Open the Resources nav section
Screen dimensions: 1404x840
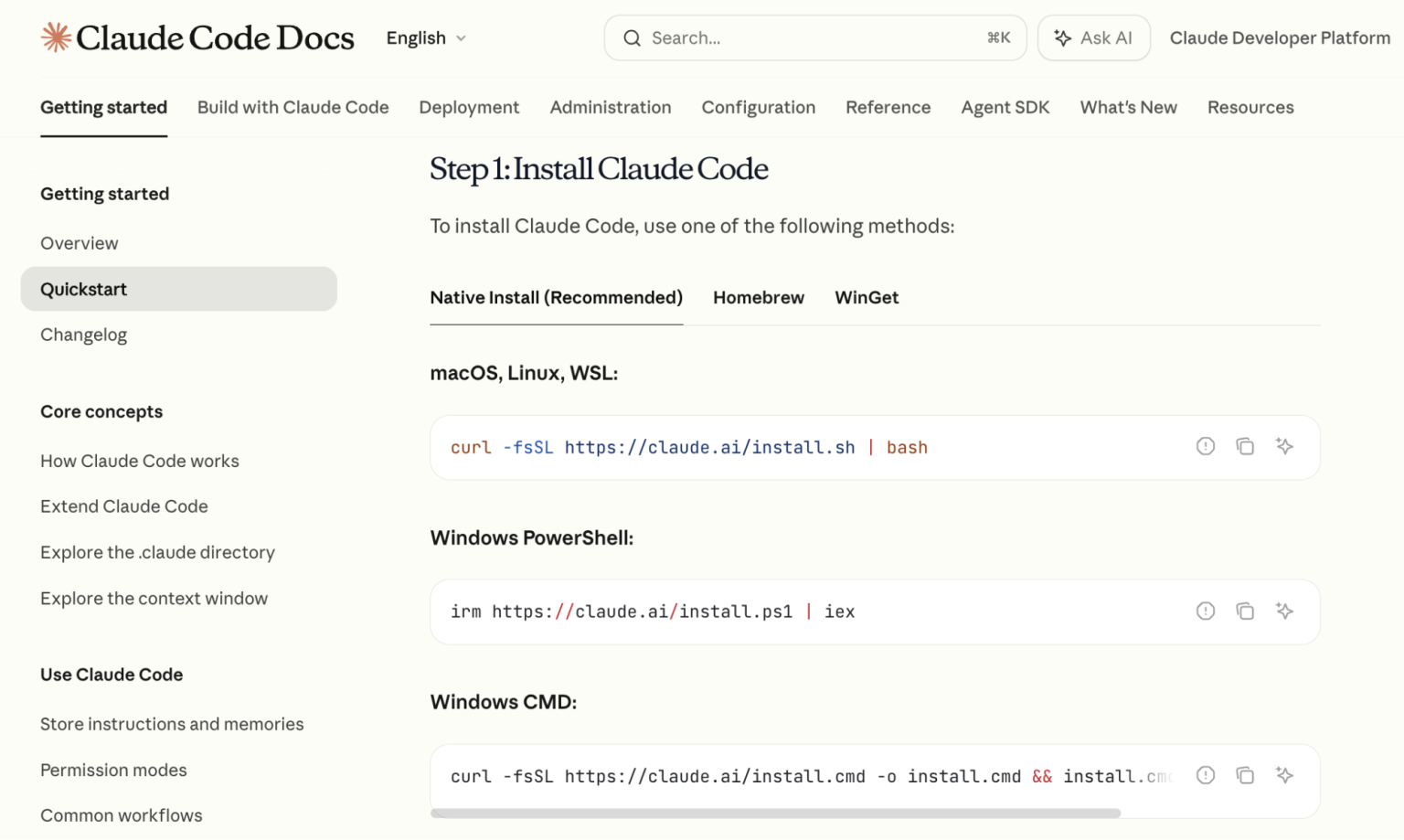(x=1250, y=108)
